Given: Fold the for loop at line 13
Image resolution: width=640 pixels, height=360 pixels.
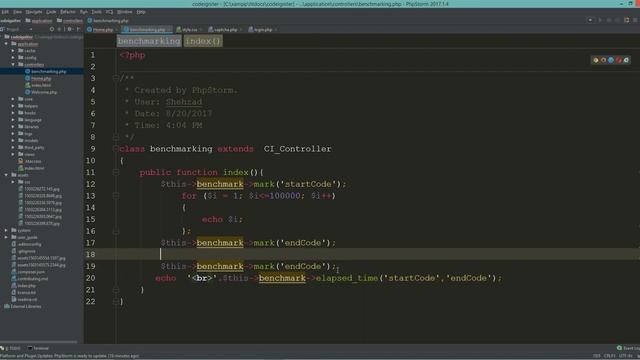Looking at the screenshot, I should click(116, 196).
